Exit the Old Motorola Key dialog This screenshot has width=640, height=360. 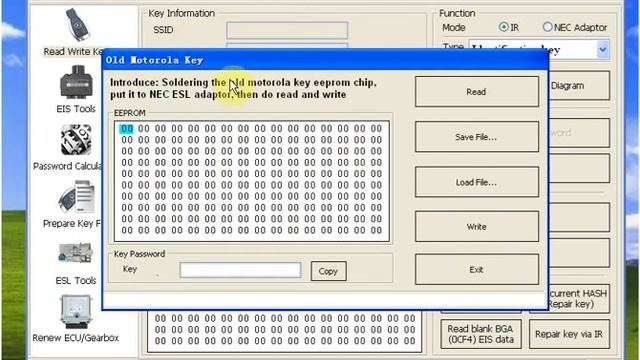pyautogui.click(x=477, y=269)
